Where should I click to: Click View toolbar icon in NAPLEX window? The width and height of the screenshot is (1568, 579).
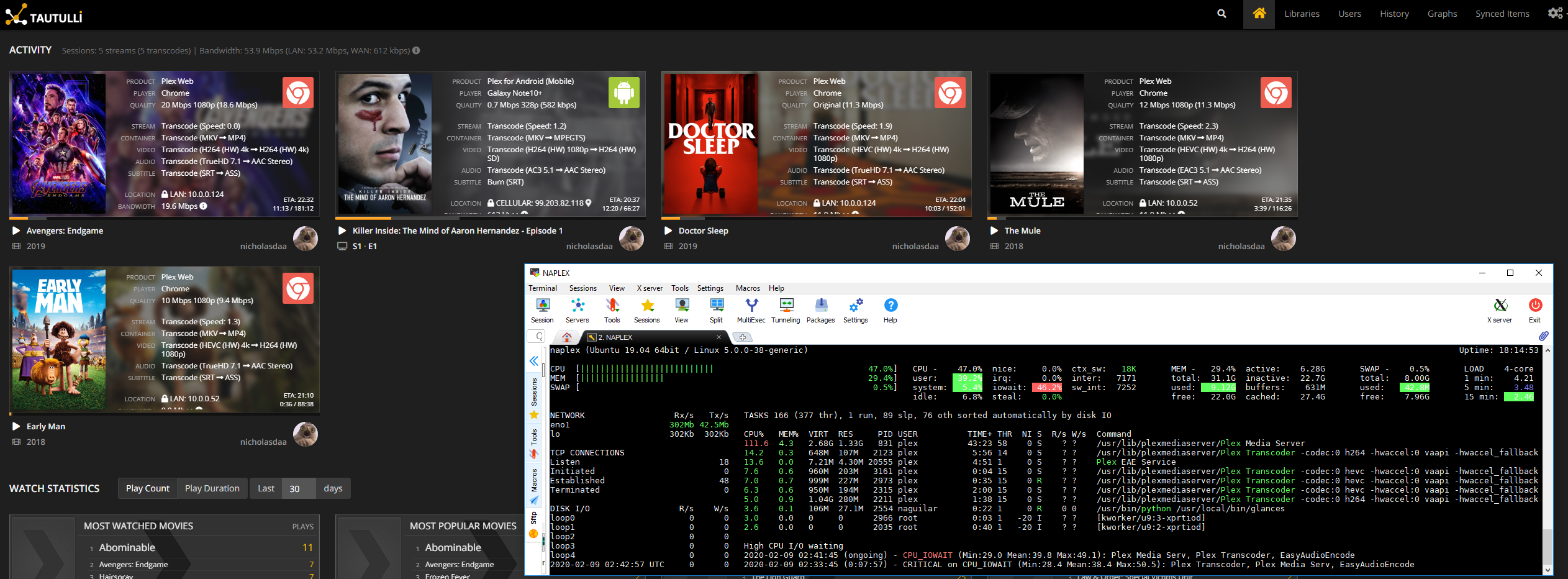[x=682, y=311]
